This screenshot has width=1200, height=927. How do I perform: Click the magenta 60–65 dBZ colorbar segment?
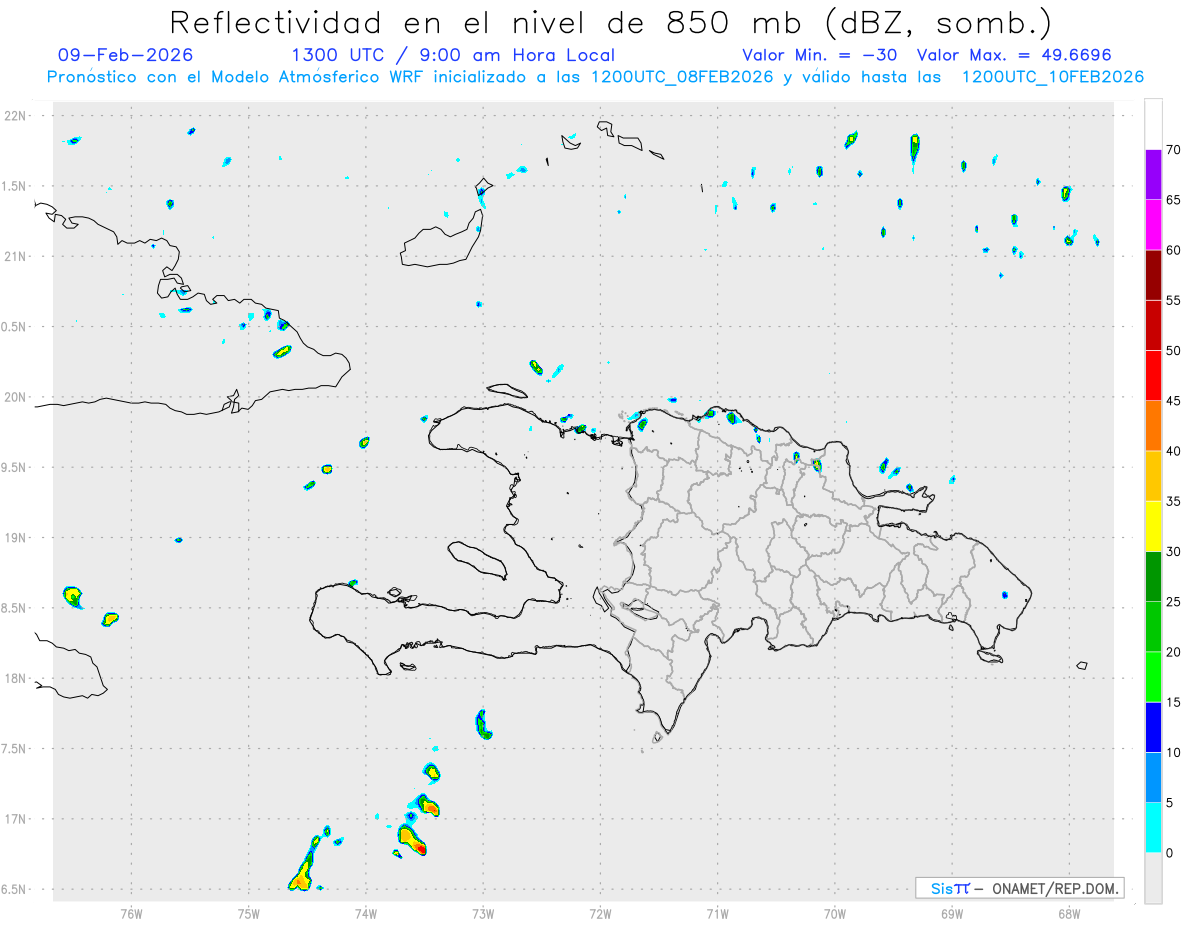pos(1153,225)
